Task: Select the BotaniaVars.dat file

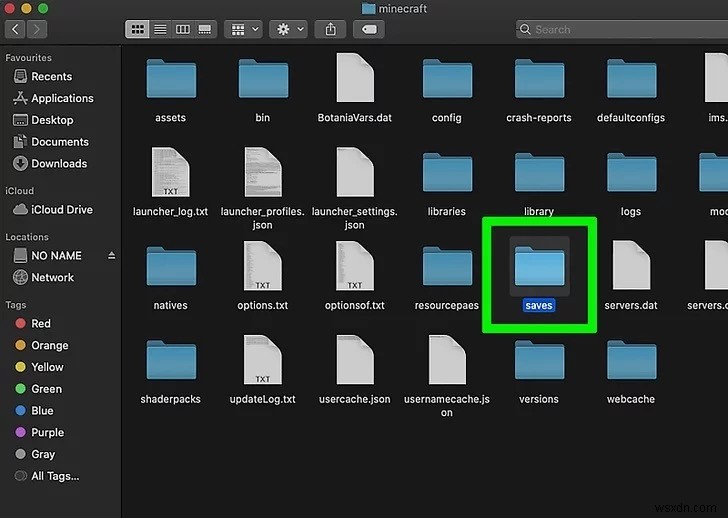Action: click(355, 78)
